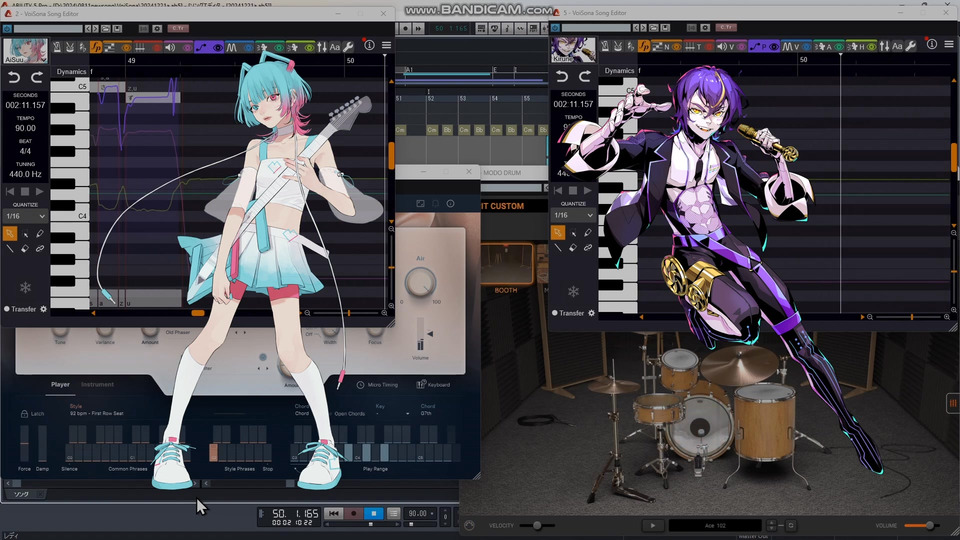Click snowflake freeze icon in AiSuu editor

[25, 288]
